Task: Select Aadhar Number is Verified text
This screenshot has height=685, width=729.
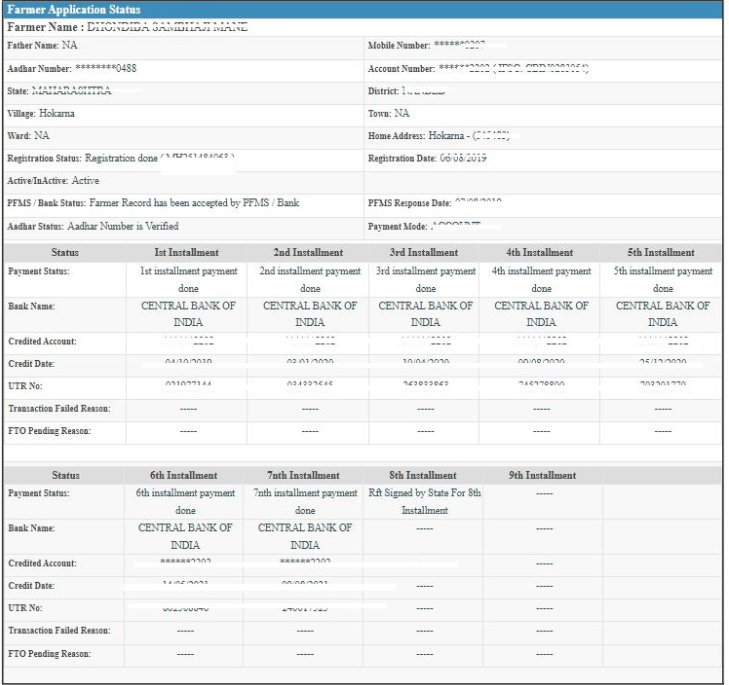Action: coord(123,226)
